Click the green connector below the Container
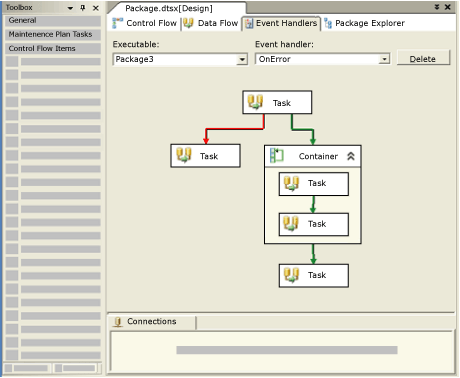The image size is (460, 378). [313, 254]
